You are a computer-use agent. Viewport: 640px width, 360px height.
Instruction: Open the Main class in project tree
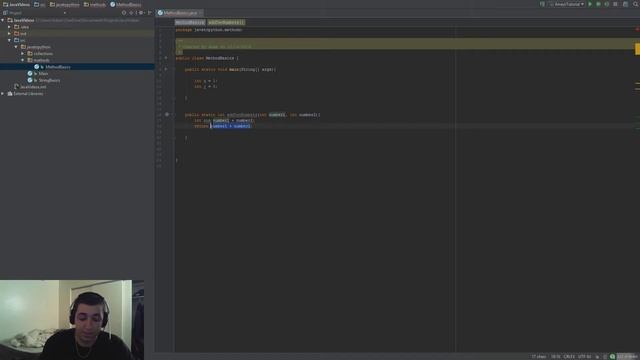point(43,73)
